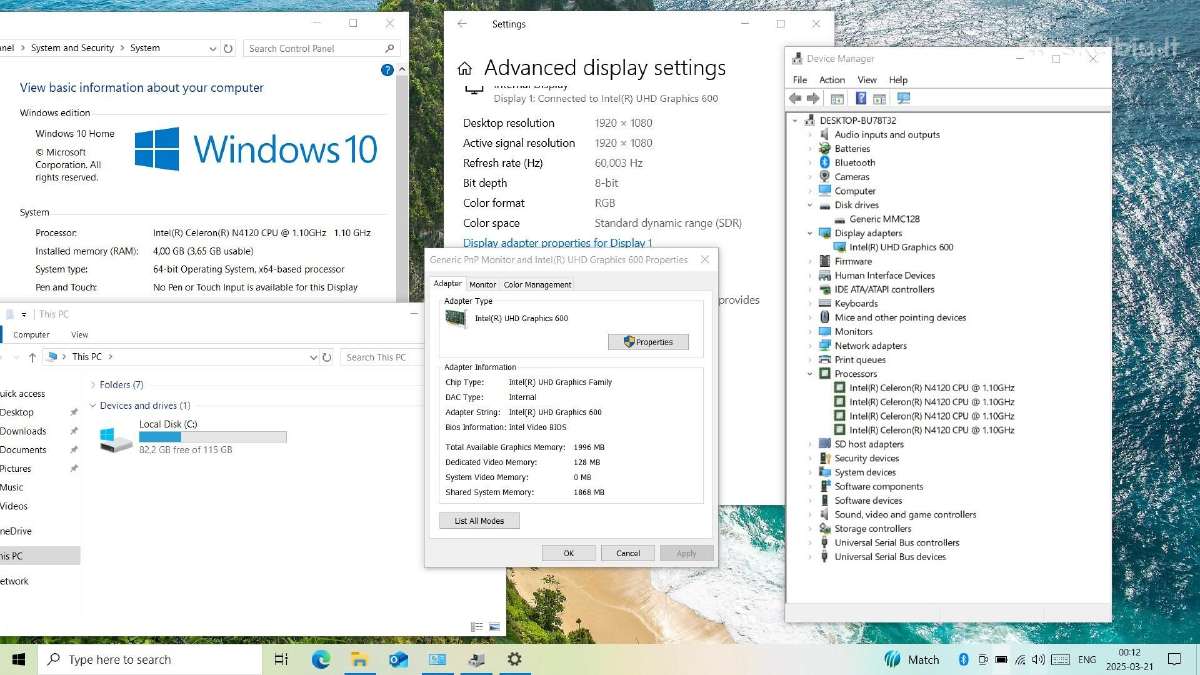Screen dimensions: 1200x675
Task: Select Generic MMC128 in Device Manager
Action: (x=884, y=219)
